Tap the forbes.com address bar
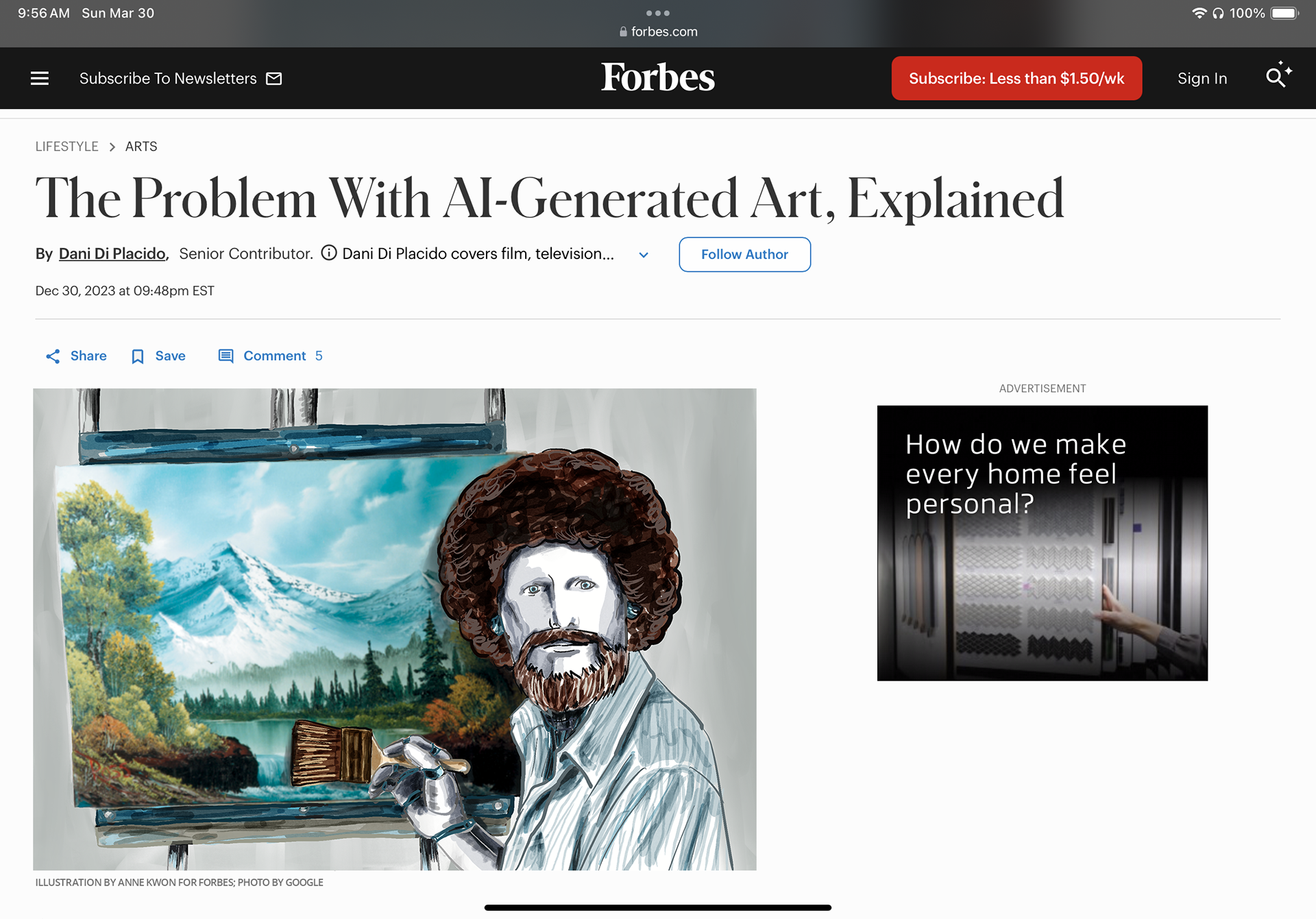This screenshot has height=919, width=1316. (658, 32)
